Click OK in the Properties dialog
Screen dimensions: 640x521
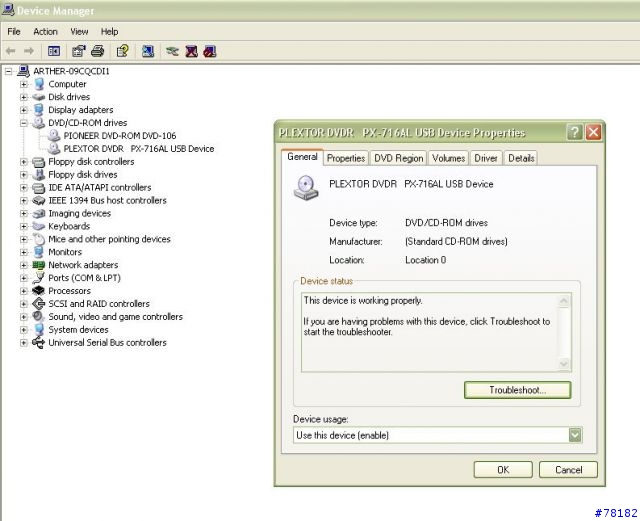pyautogui.click(x=503, y=470)
